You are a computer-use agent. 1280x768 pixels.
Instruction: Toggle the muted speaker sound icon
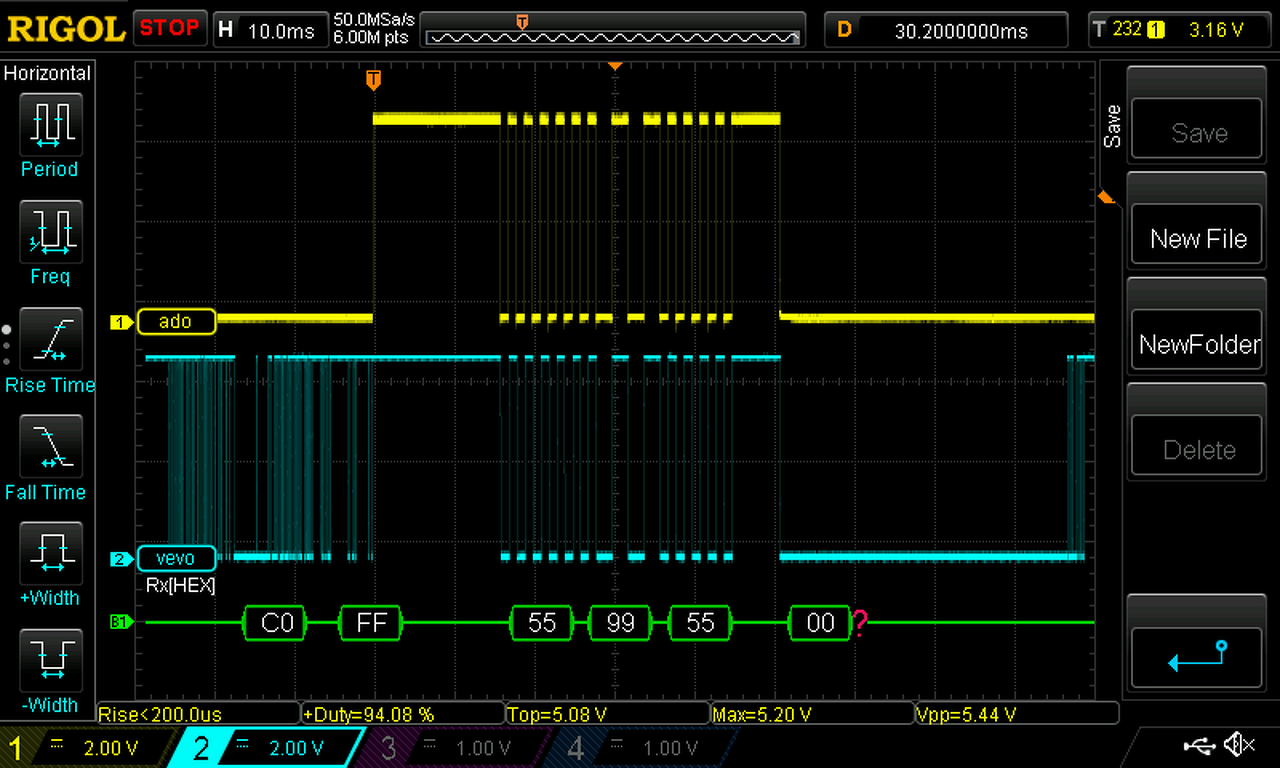pyautogui.click(x=1240, y=745)
